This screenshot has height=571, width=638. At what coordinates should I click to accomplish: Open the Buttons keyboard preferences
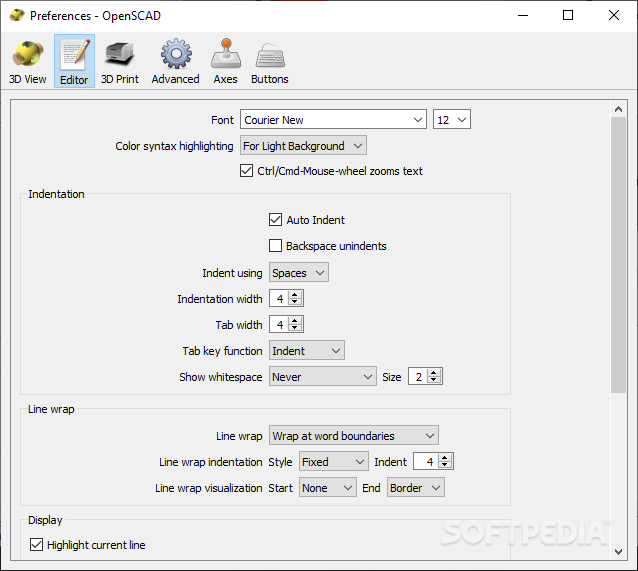coord(270,61)
